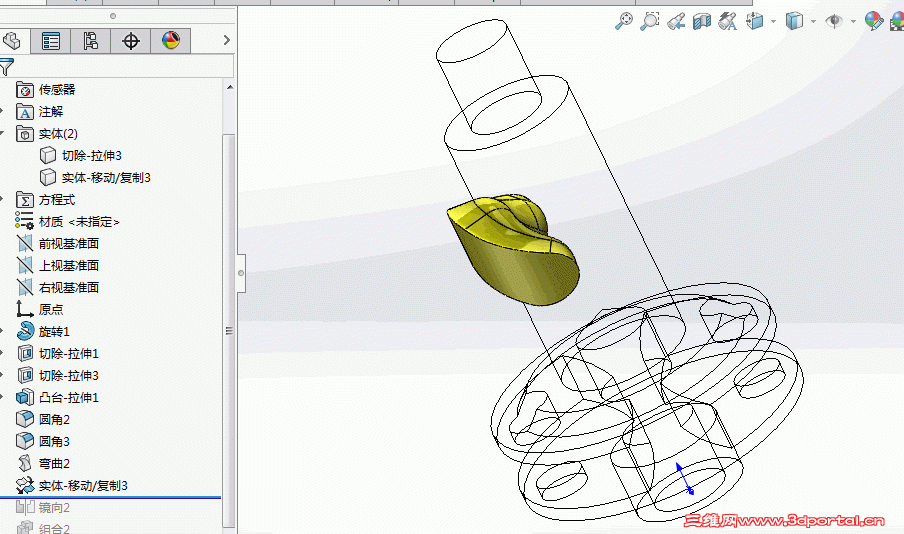This screenshot has height=534, width=904.
Task: Open the FeatureManager design tree tab
Action: (x=12, y=41)
